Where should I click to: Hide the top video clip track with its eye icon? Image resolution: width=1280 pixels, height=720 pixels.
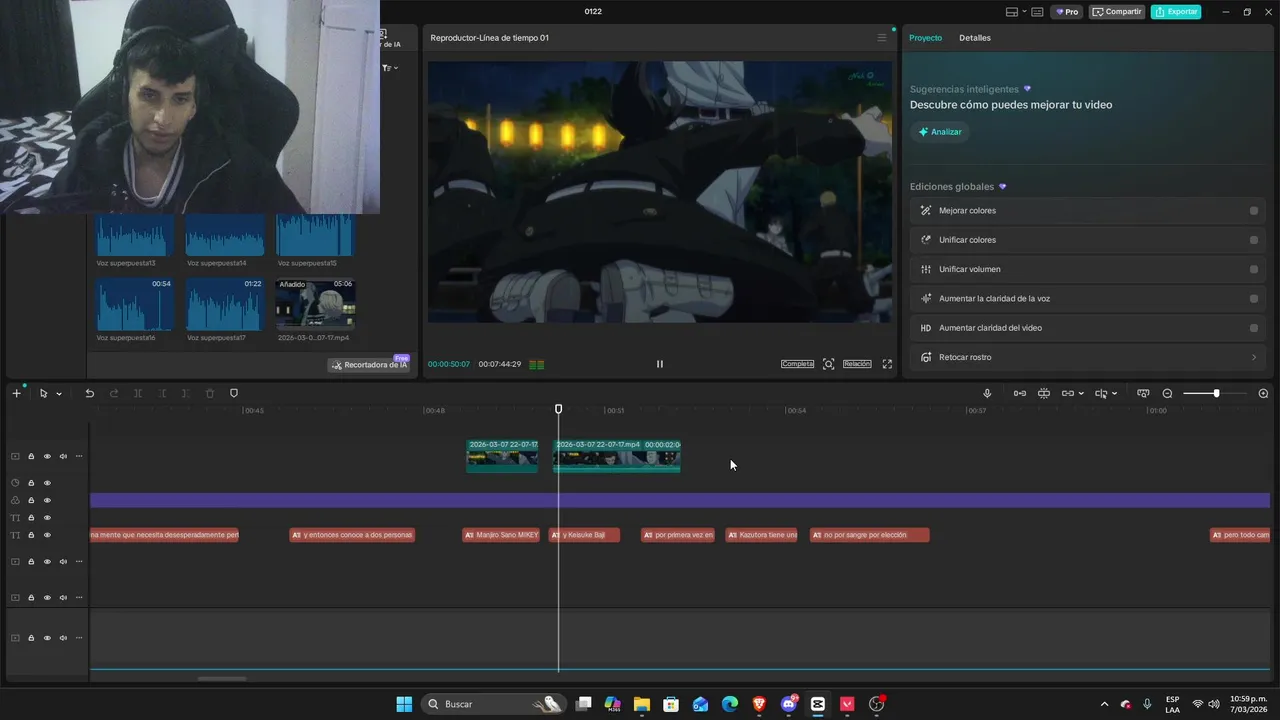(47, 456)
